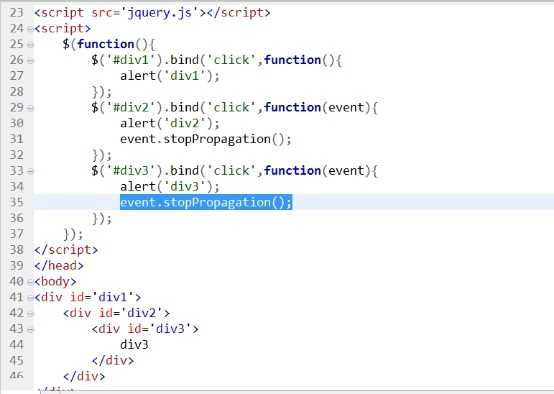Screen dimensions: 554x394
Task: Click the <div id='div2'> tag
Action: 117,313
